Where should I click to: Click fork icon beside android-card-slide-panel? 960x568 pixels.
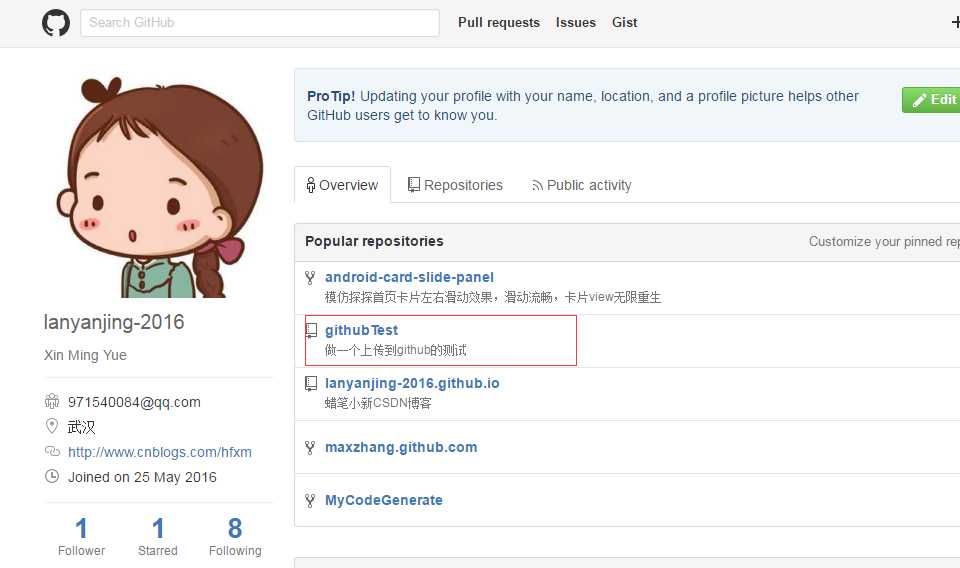(310, 278)
